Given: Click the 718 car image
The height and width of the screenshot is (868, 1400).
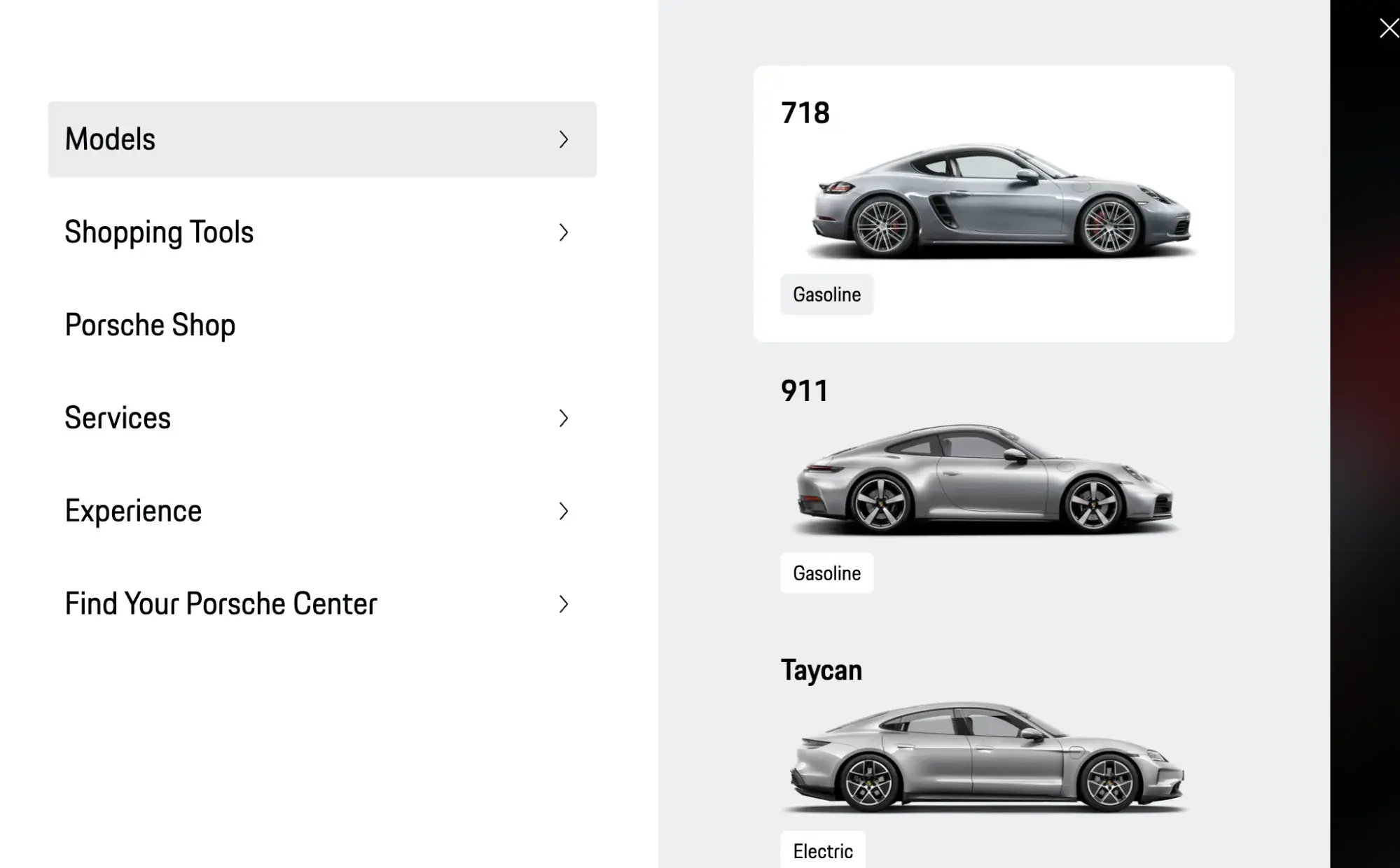Looking at the screenshot, I should pos(994,199).
